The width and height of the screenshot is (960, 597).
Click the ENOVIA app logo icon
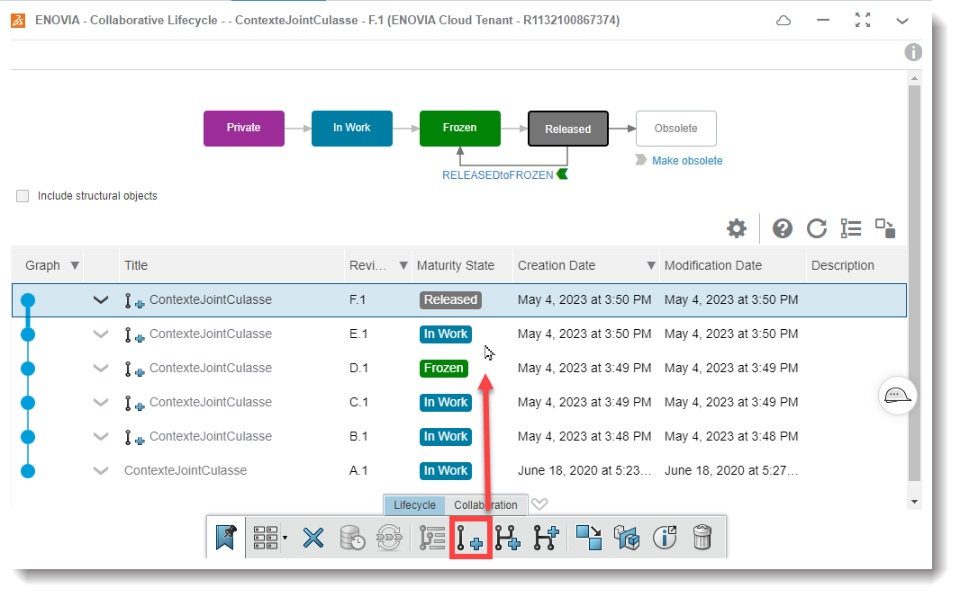tap(18, 20)
